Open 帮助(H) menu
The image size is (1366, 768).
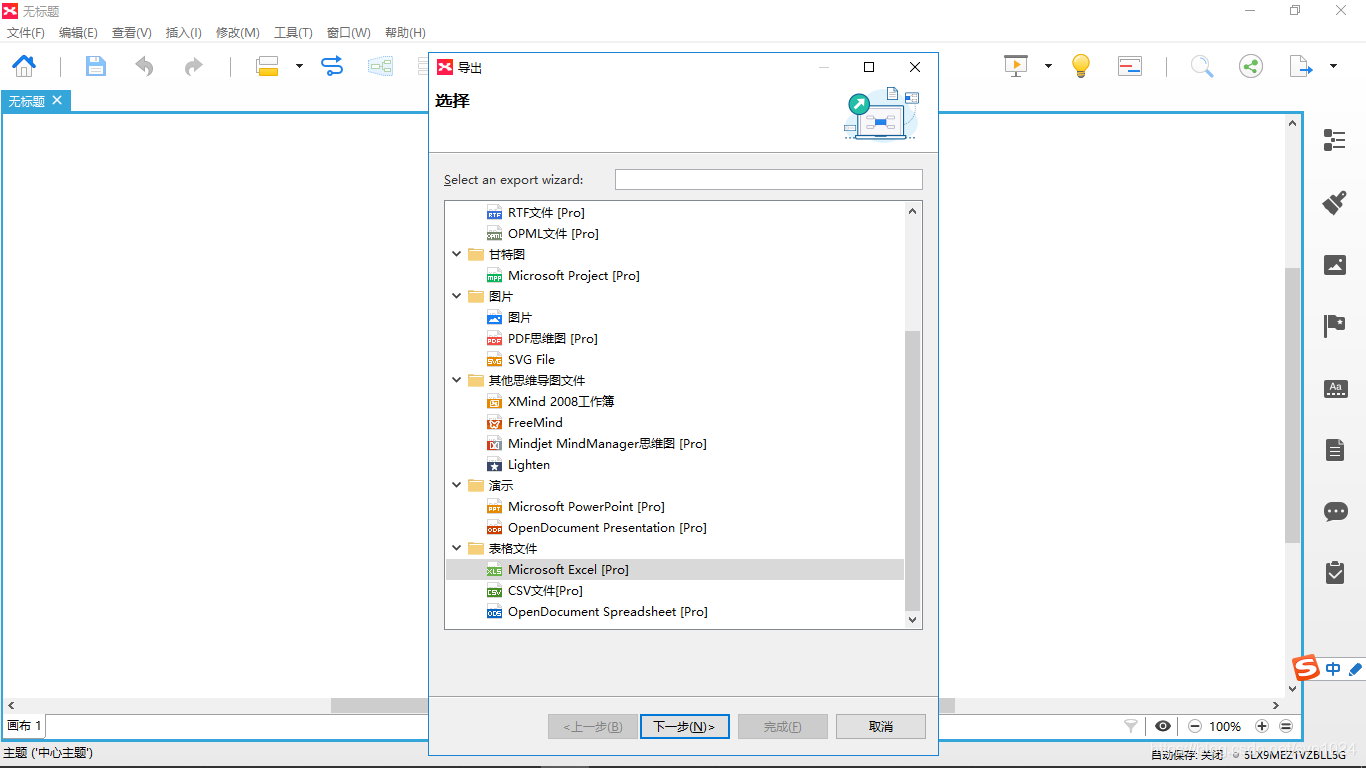point(405,33)
